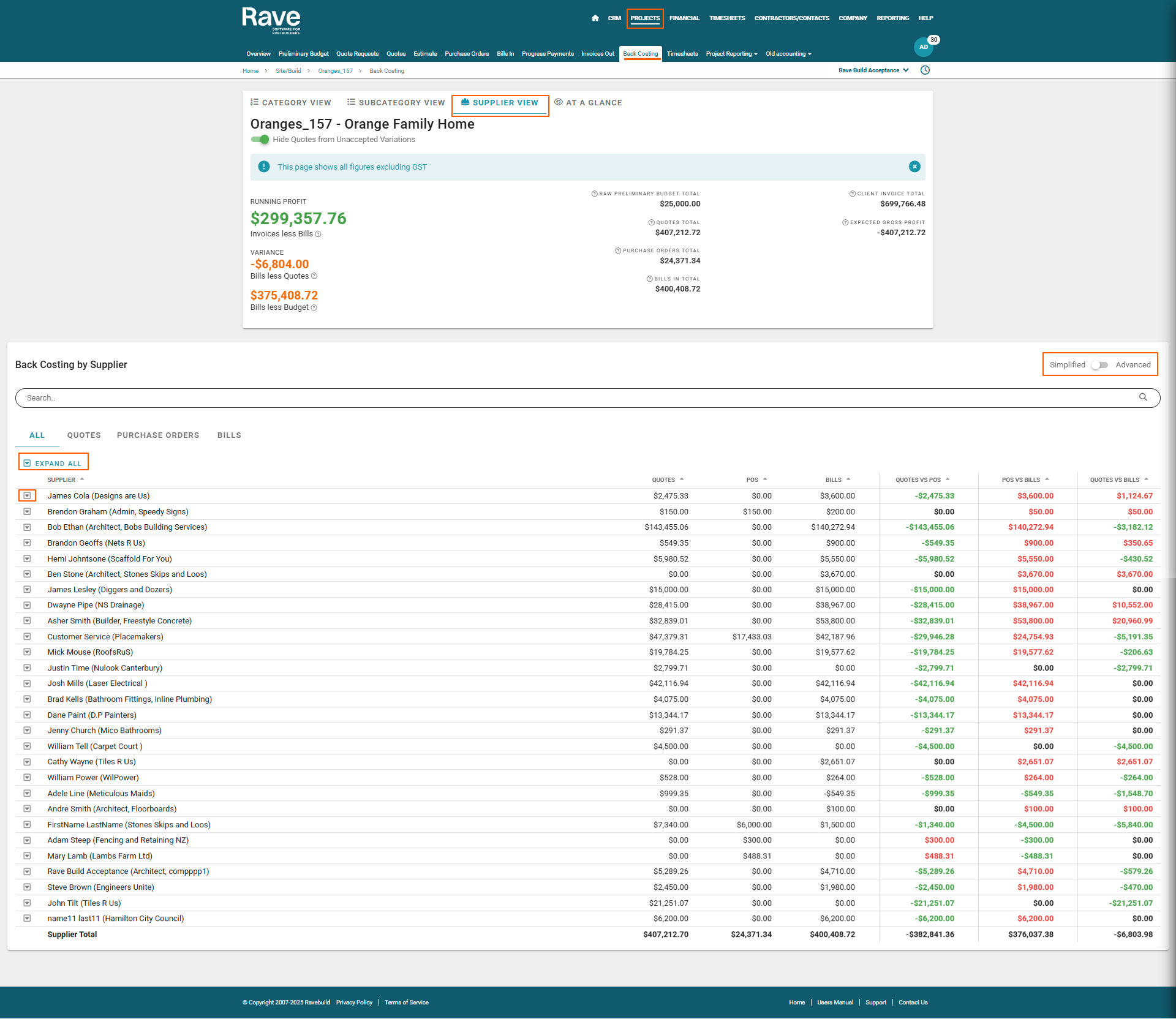
Task: Show help for Expected Gross Profit
Action: 845,222
